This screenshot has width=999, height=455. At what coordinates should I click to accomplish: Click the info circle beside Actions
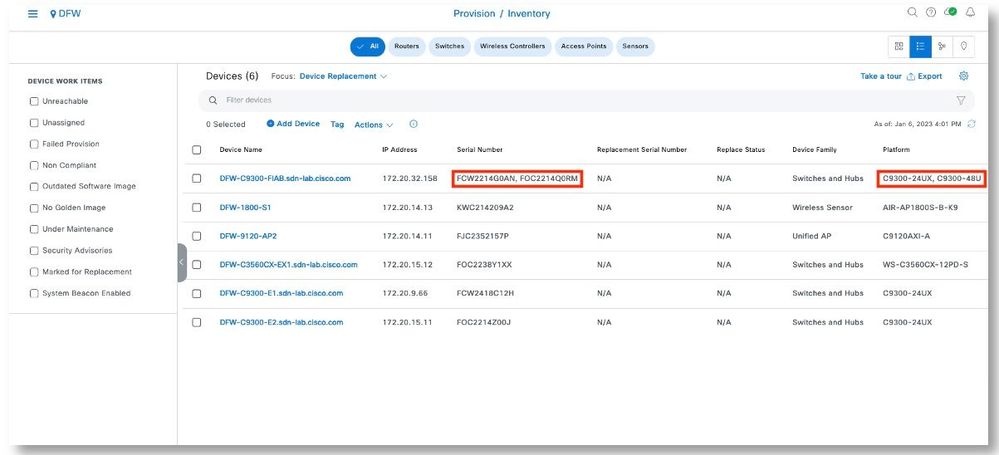pyautogui.click(x=413, y=124)
